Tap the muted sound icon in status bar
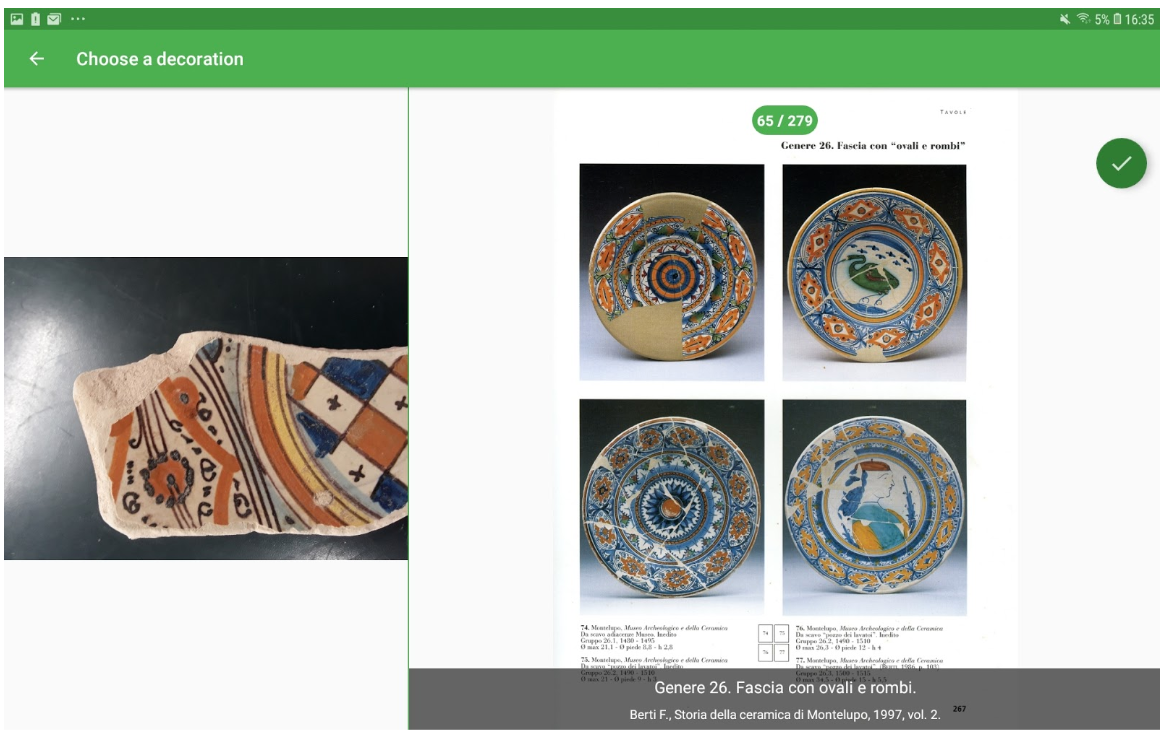1164x742 pixels. click(x=1065, y=19)
